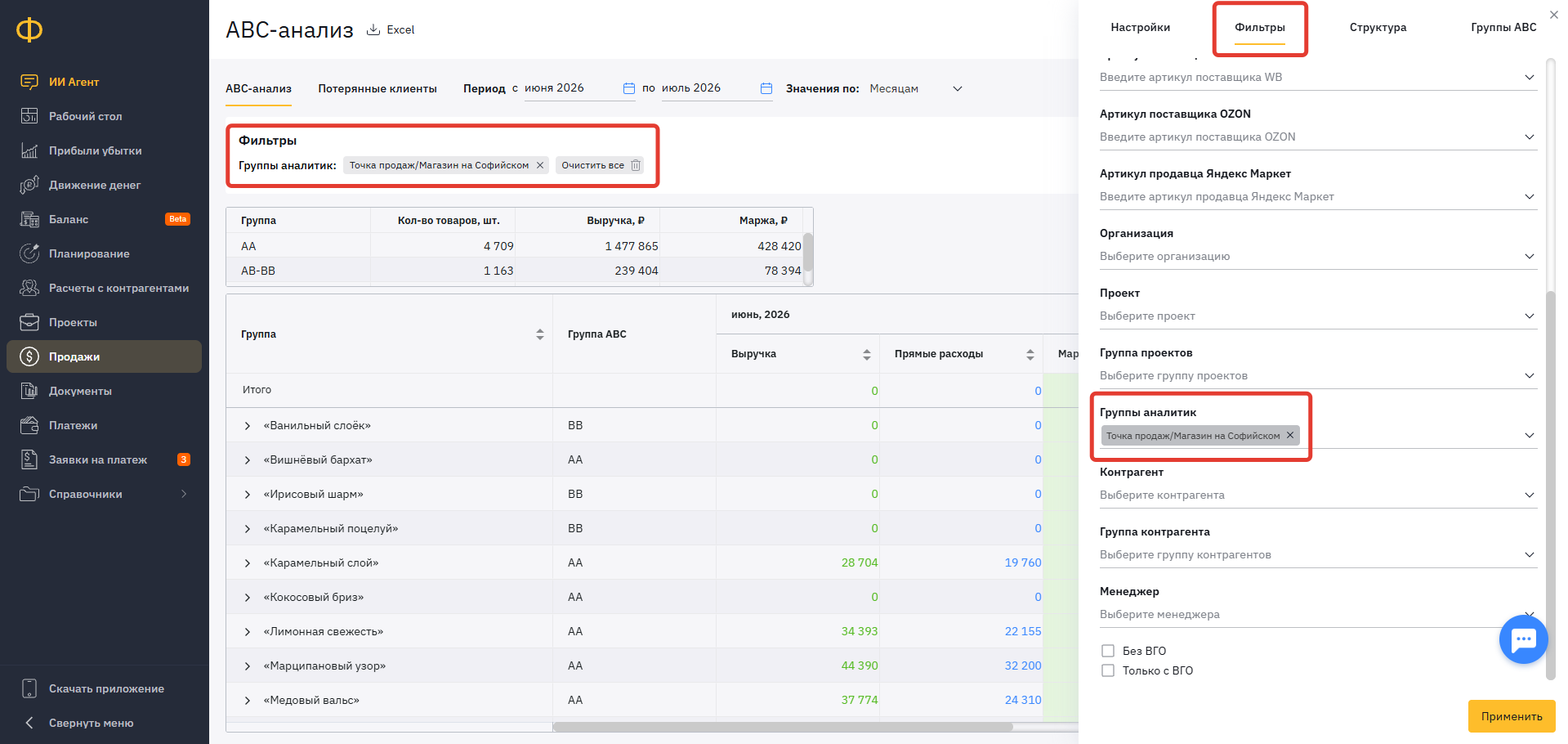Open the Документы icon

pyautogui.click(x=29, y=391)
